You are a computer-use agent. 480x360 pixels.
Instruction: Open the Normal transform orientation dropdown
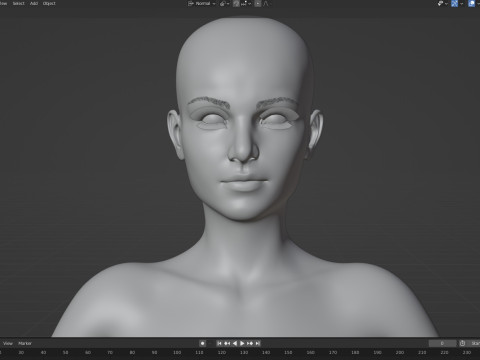click(202, 4)
